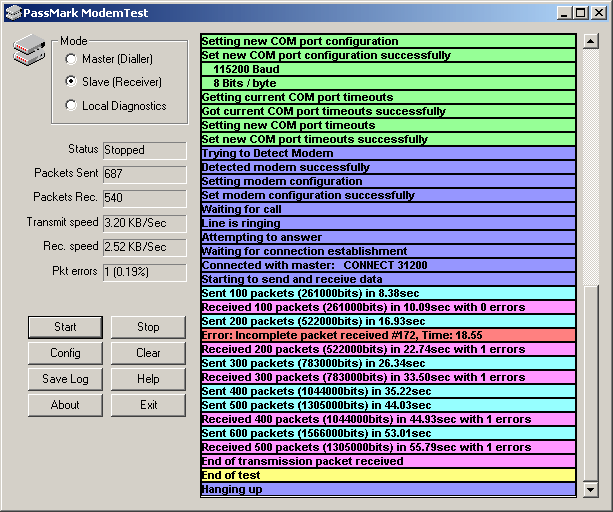This screenshot has height=512, width=613.
Task: Click the Status field showing Stopped
Action: coord(144,150)
